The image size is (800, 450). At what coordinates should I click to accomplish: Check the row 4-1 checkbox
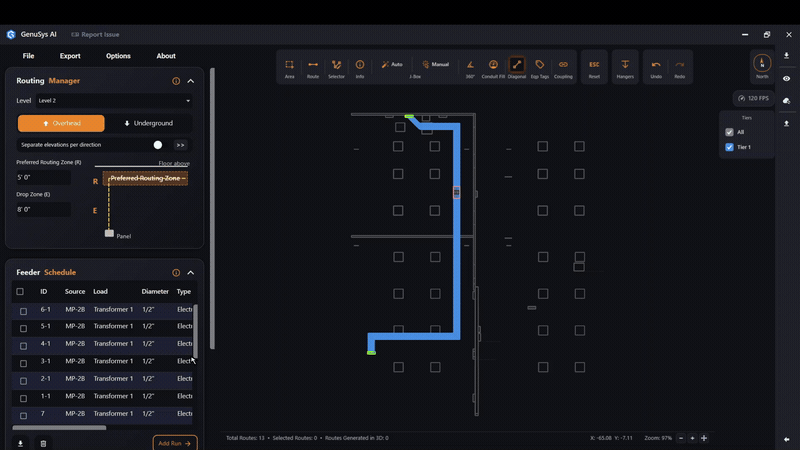pyautogui.click(x=23, y=346)
